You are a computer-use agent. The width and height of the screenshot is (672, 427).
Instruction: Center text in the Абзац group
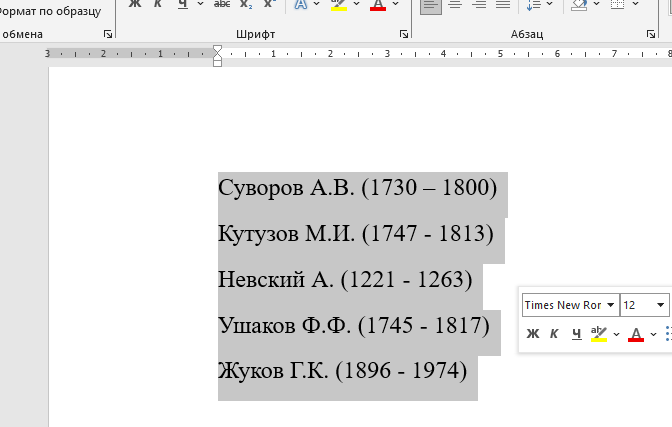click(x=455, y=4)
